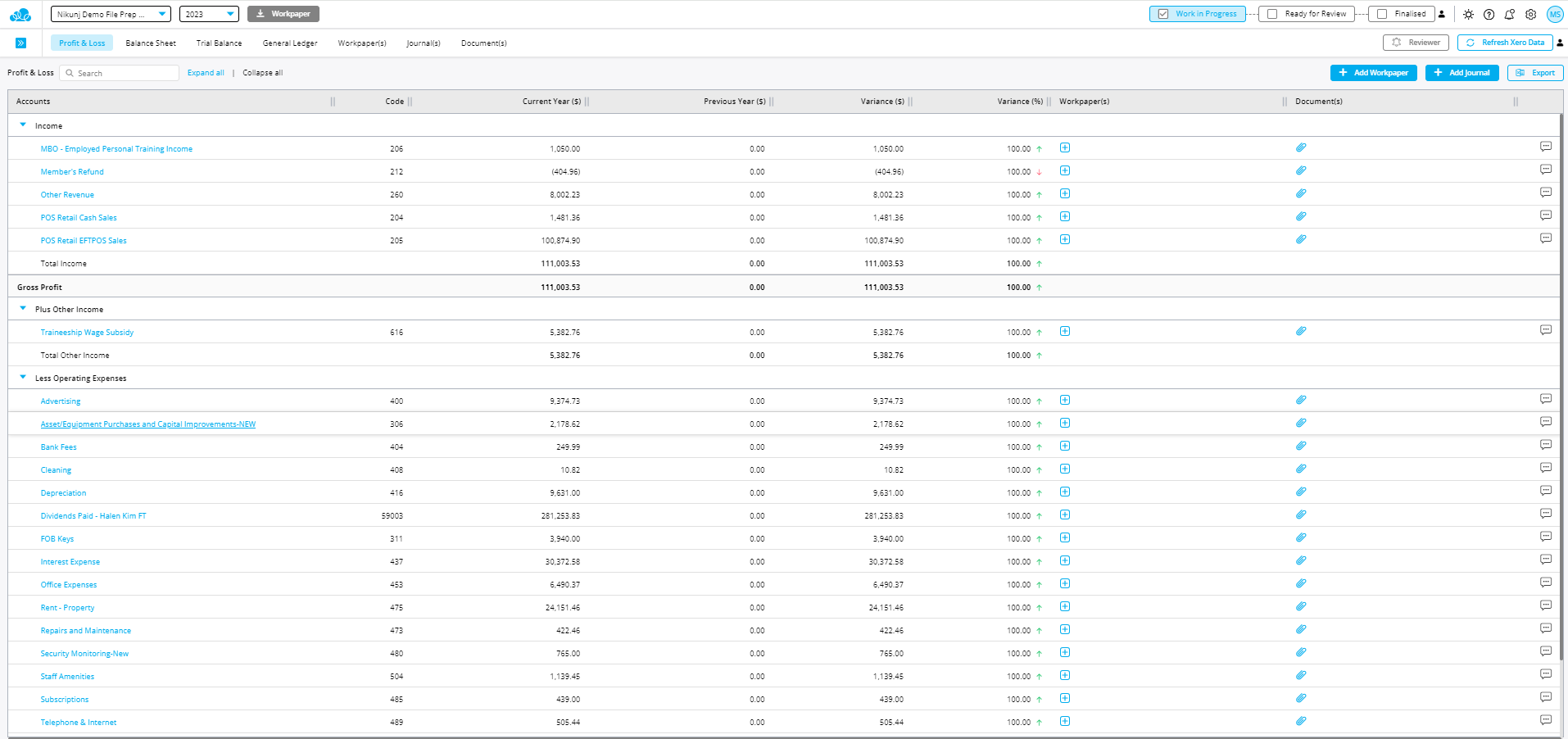The image size is (1568, 739).
Task: Open Asset/Equipment Purchases account link
Action: pos(148,424)
